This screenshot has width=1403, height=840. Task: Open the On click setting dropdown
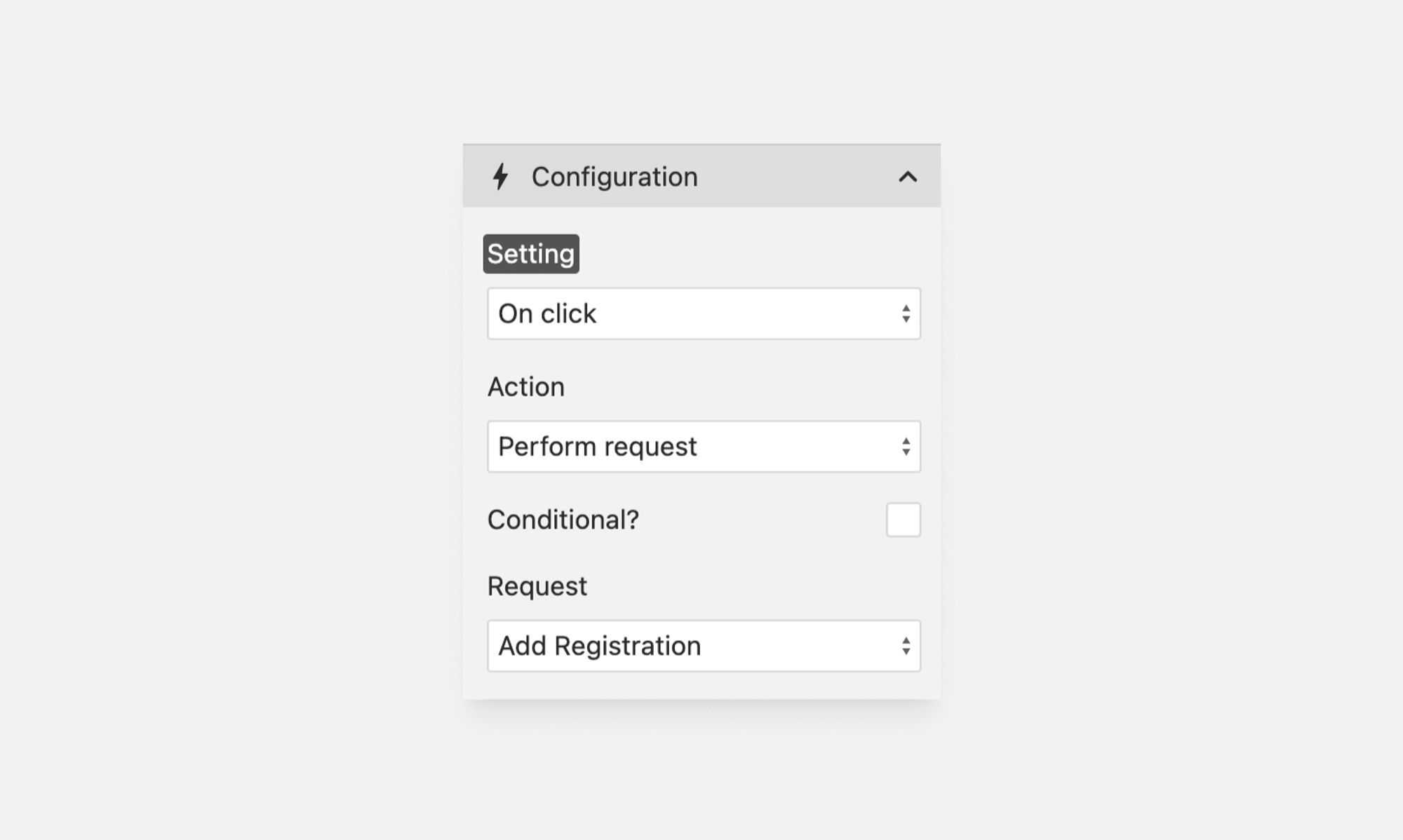click(704, 313)
